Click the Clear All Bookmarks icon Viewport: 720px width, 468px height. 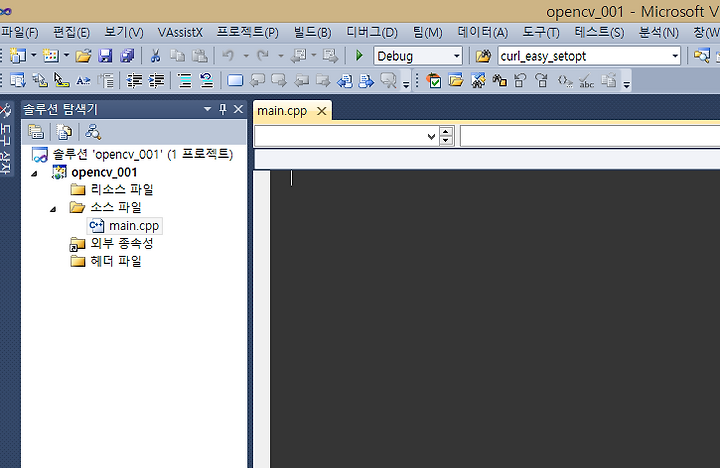(x=388, y=81)
